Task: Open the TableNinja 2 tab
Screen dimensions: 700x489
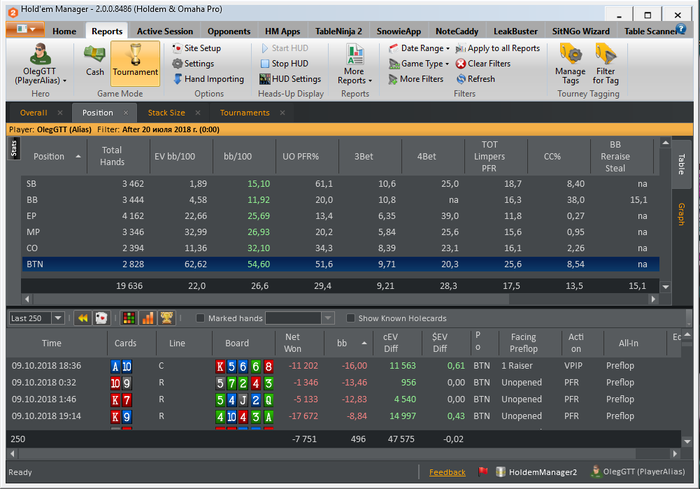Action: point(338,31)
